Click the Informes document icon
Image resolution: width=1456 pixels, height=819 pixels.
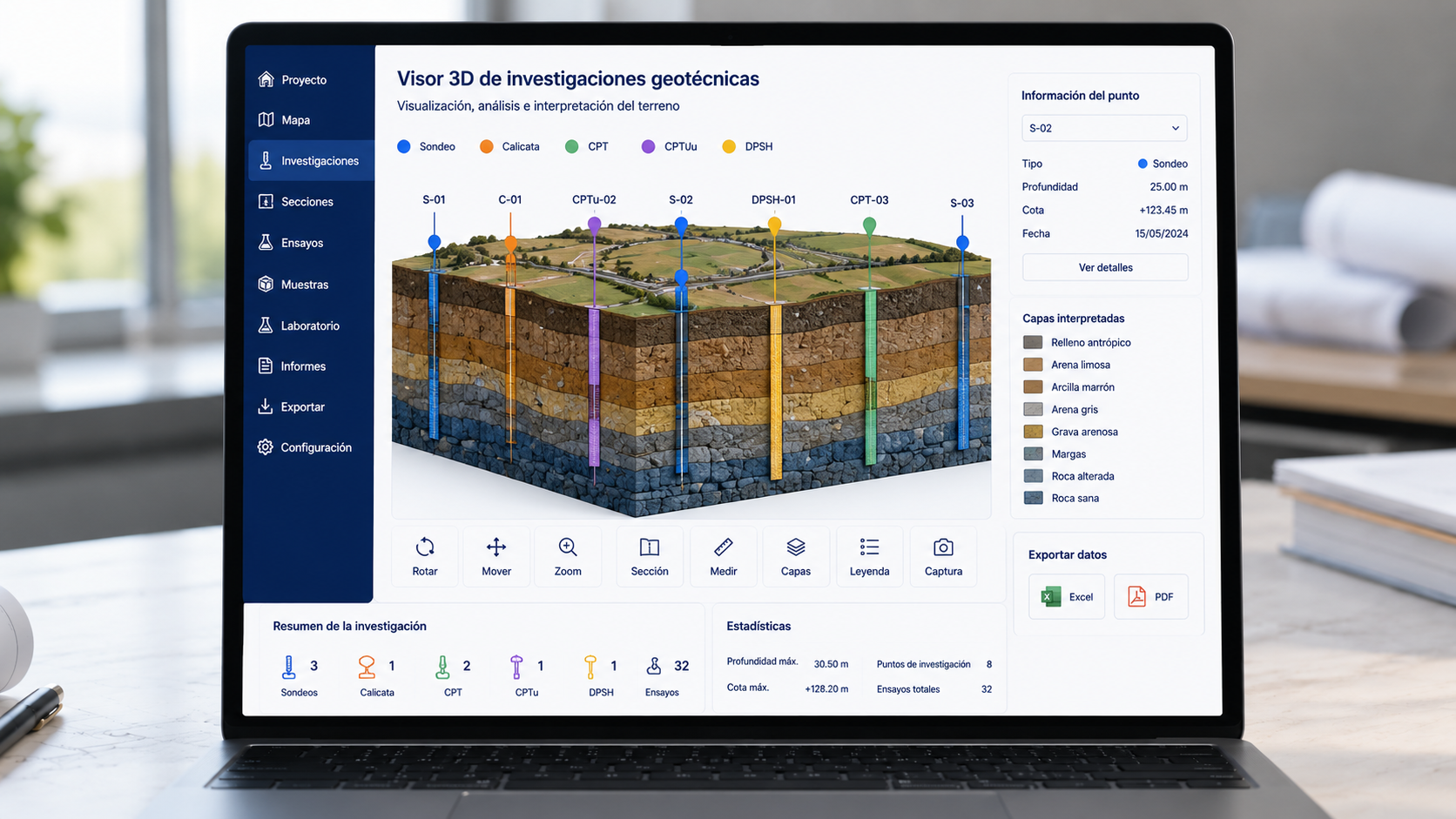266,366
